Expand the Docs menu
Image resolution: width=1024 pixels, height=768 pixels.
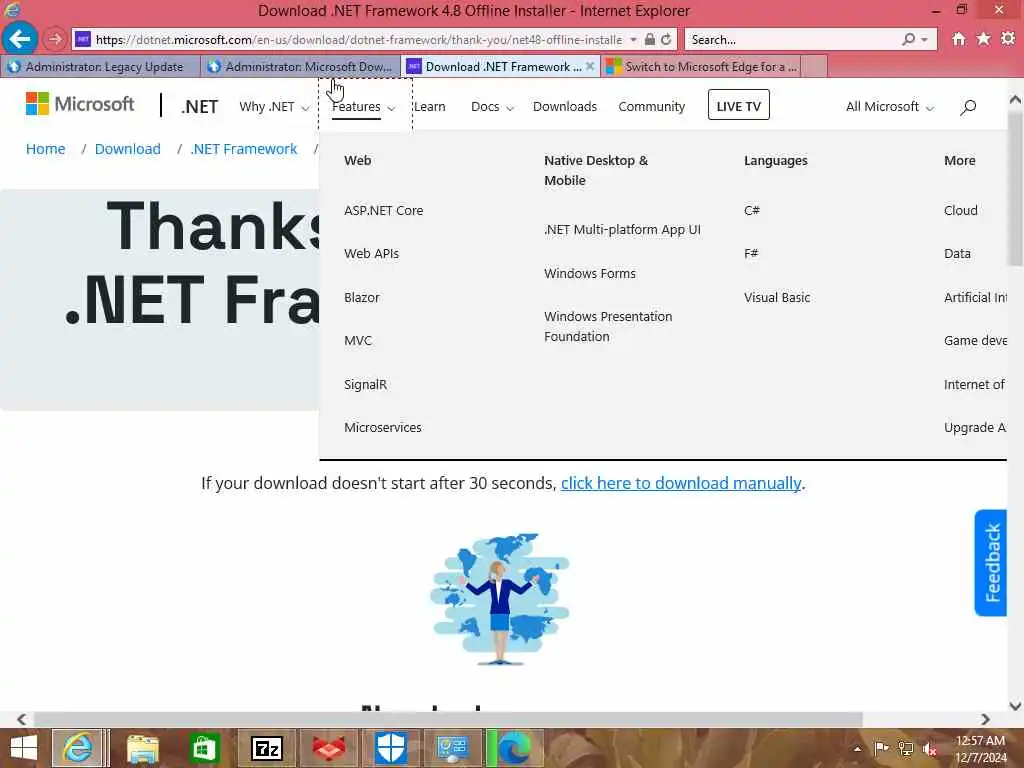point(492,106)
